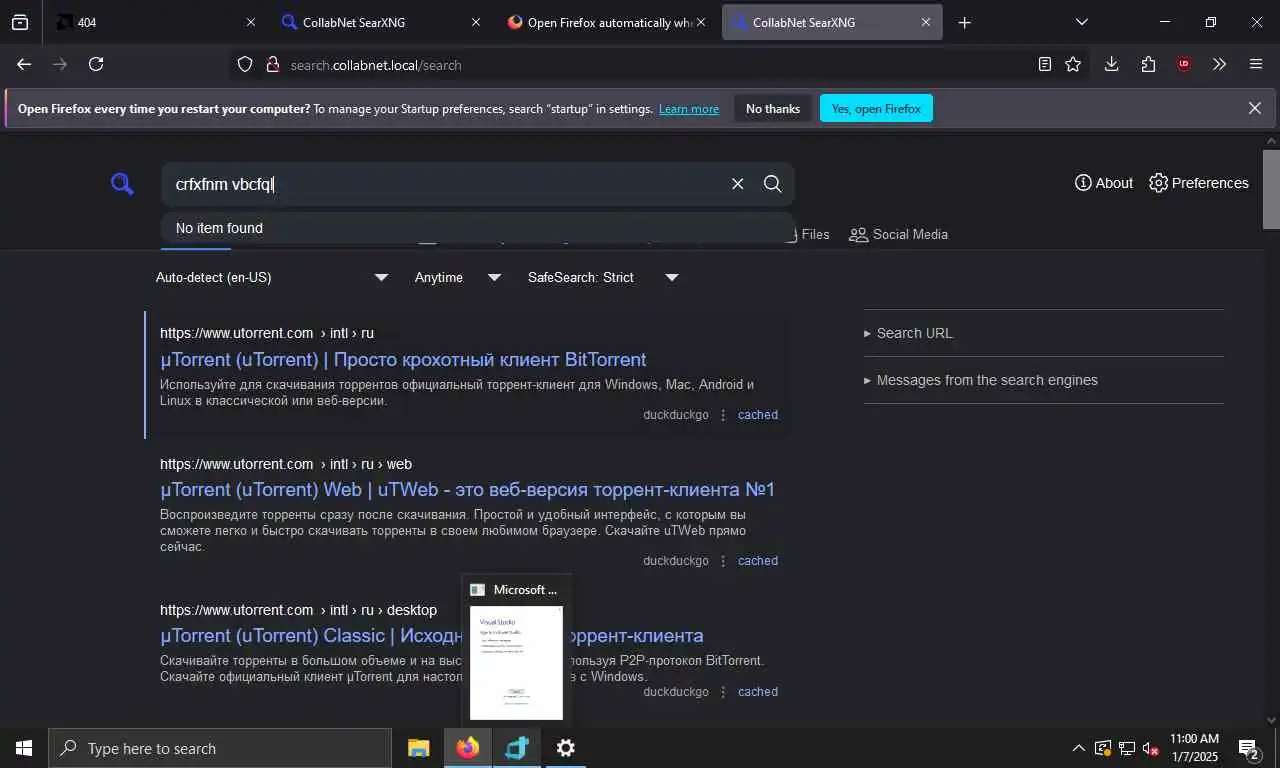Open Windows notification center
This screenshot has width=1280, height=768.
[x=1249, y=748]
